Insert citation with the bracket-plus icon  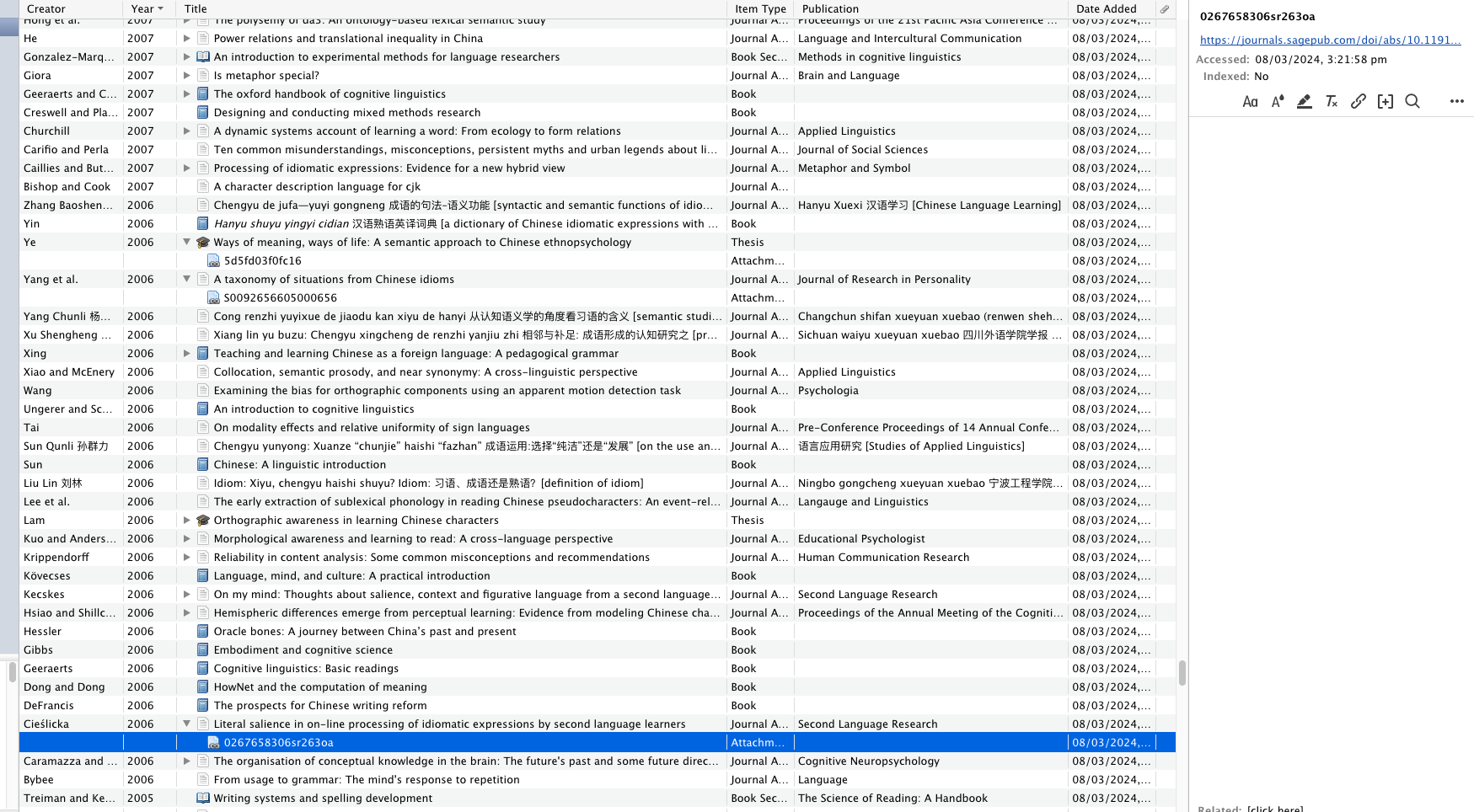click(x=1386, y=102)
